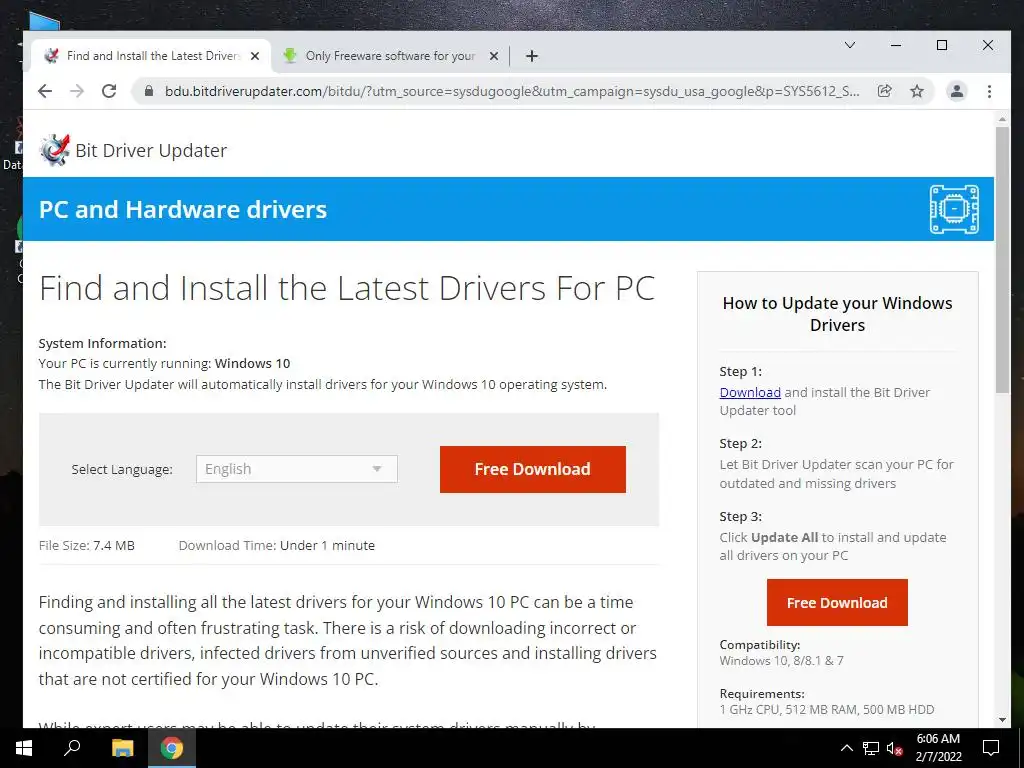Click the 'Find and Install the Latest Drivers For PC' heading
The image size is (1024, 768).
click(x=347, y=288)
